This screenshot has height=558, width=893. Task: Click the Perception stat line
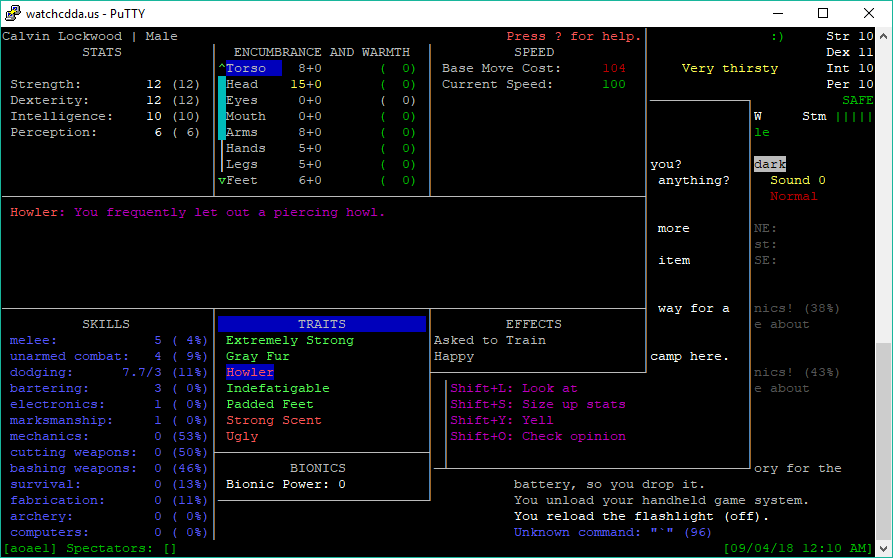point(105,132)
